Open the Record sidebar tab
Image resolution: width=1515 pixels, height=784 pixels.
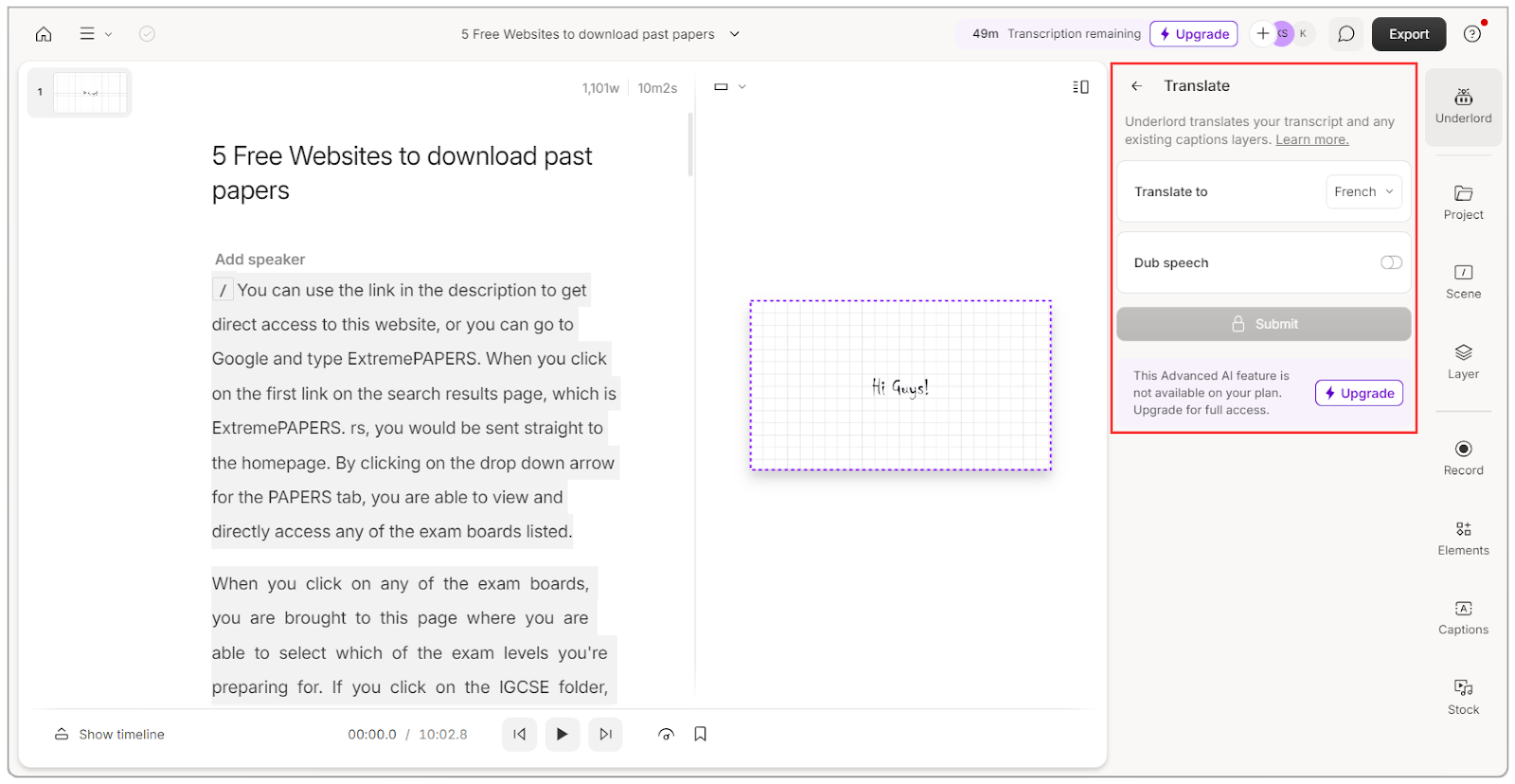[x=1463, y=457]
